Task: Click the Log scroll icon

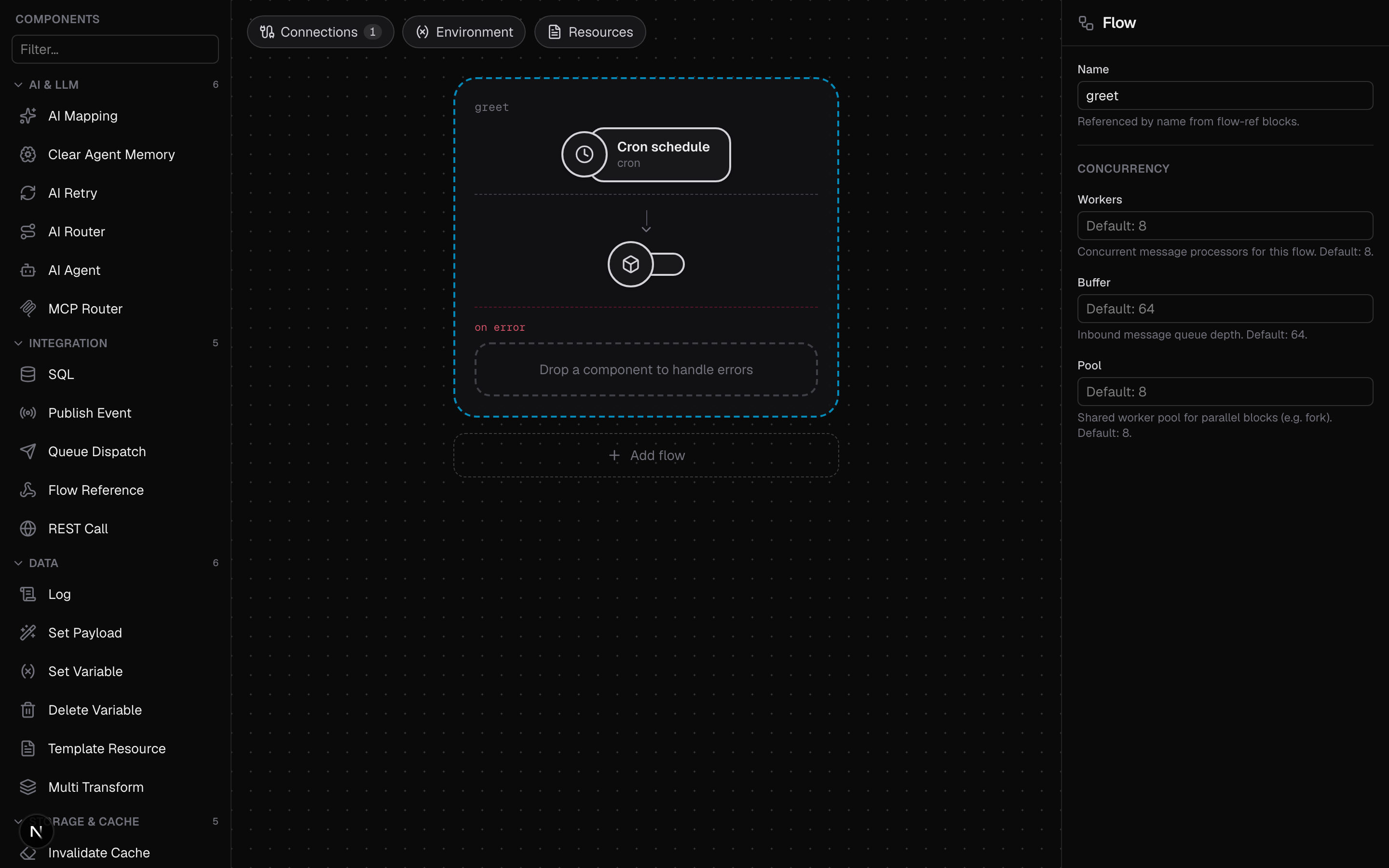Action: [x=27, y=594]
